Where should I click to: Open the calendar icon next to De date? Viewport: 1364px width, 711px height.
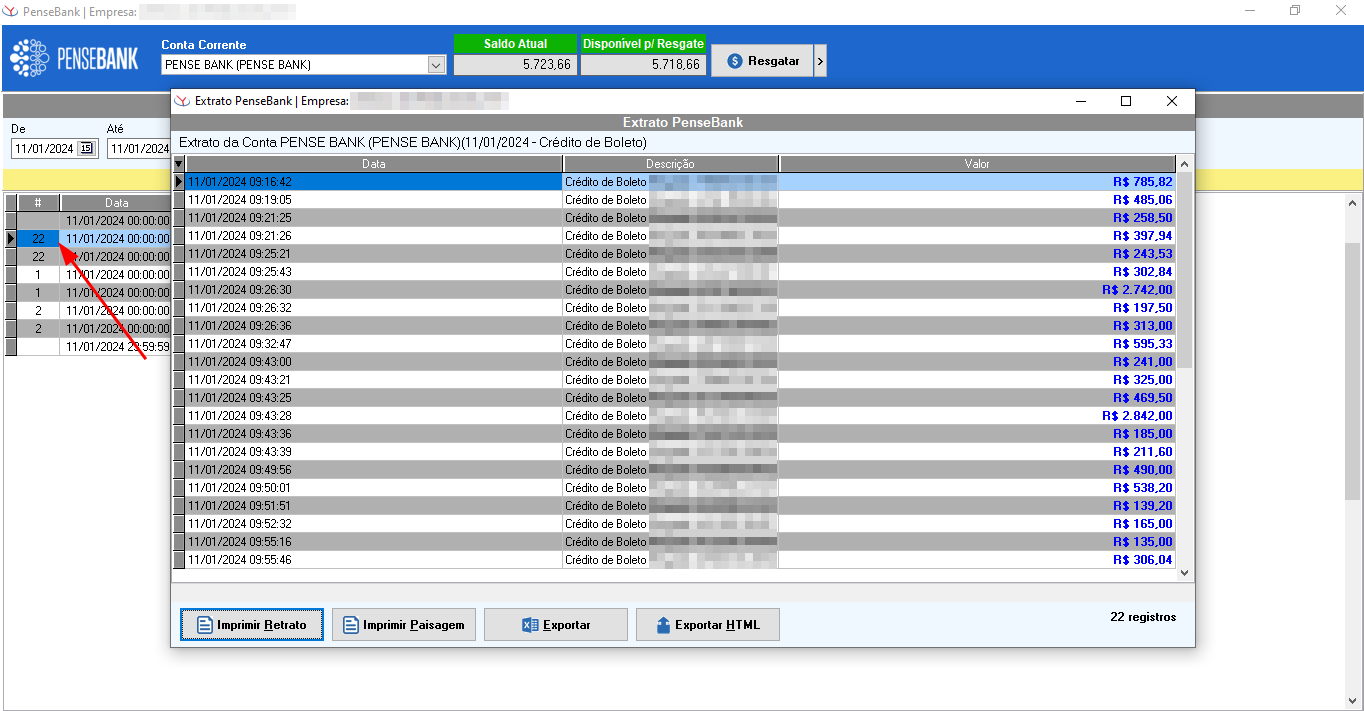pos(86,148)
